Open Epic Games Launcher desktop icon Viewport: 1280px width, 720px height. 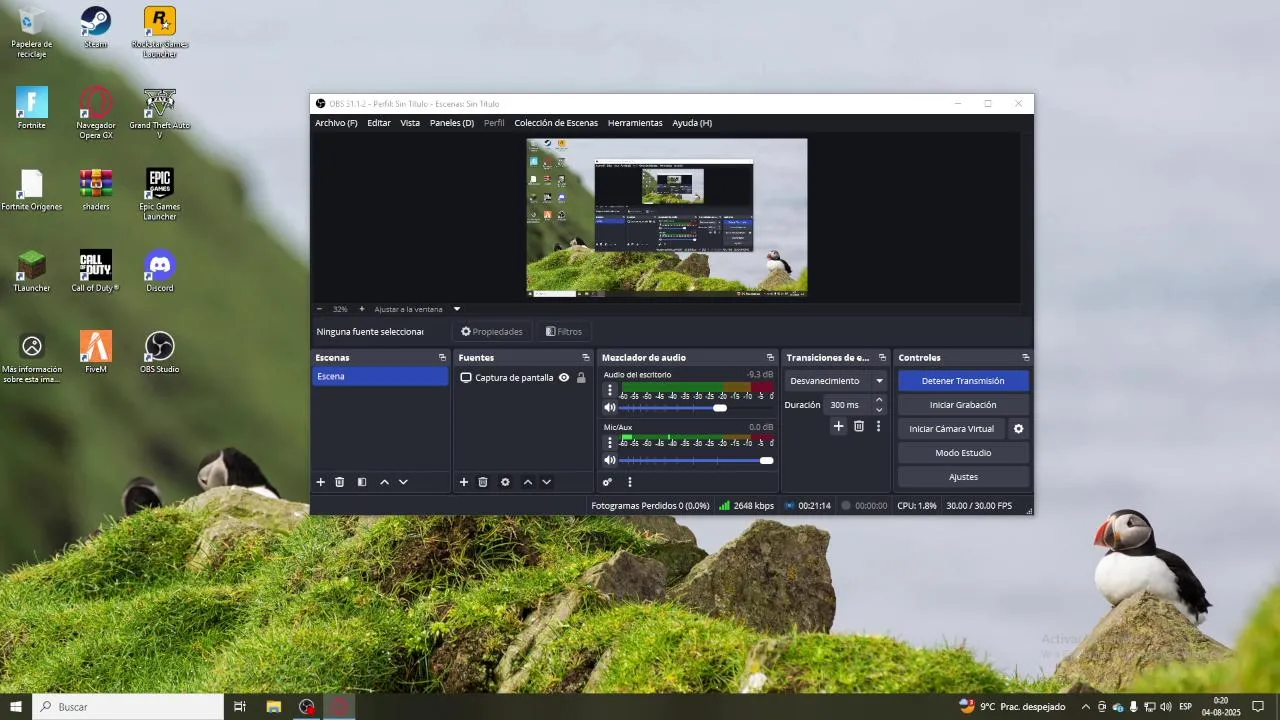[159, 194]
